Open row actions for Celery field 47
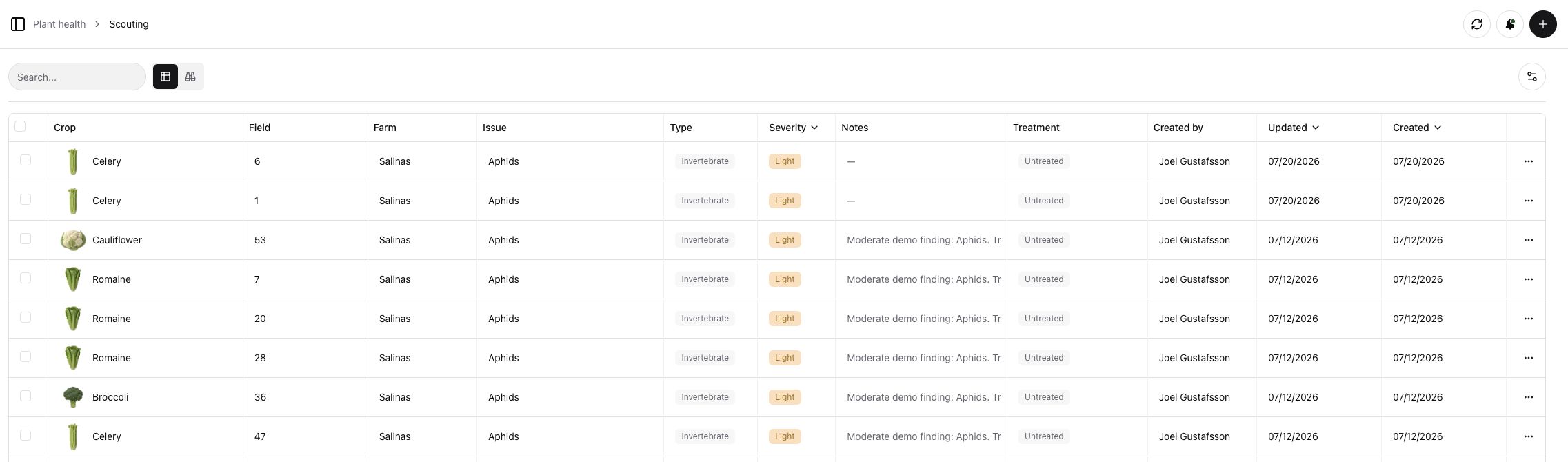1568x462 pixels. [x=1528, y=436]
